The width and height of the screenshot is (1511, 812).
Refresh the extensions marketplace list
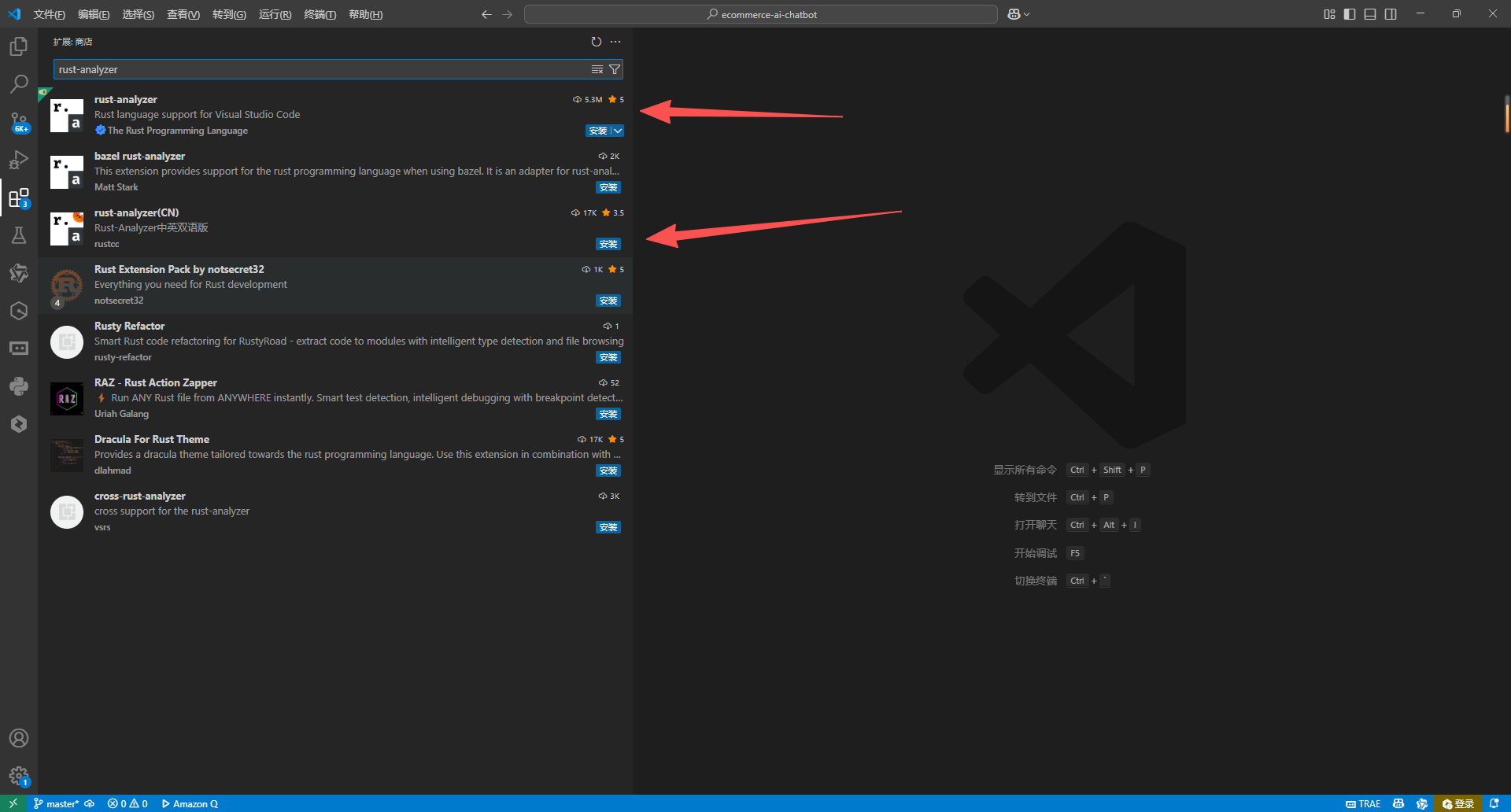pos(597,42)
